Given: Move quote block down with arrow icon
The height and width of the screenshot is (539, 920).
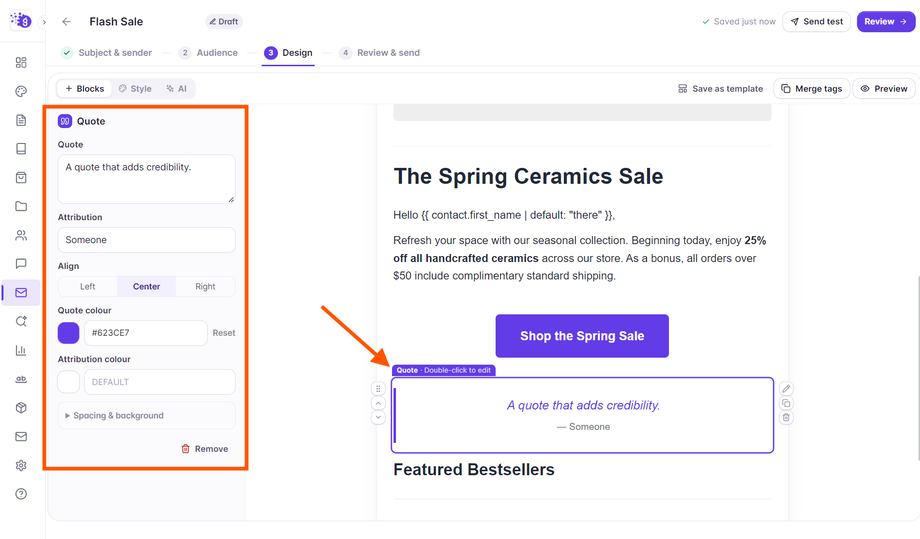Looking at the screenshot, I should tap(378, 418).
